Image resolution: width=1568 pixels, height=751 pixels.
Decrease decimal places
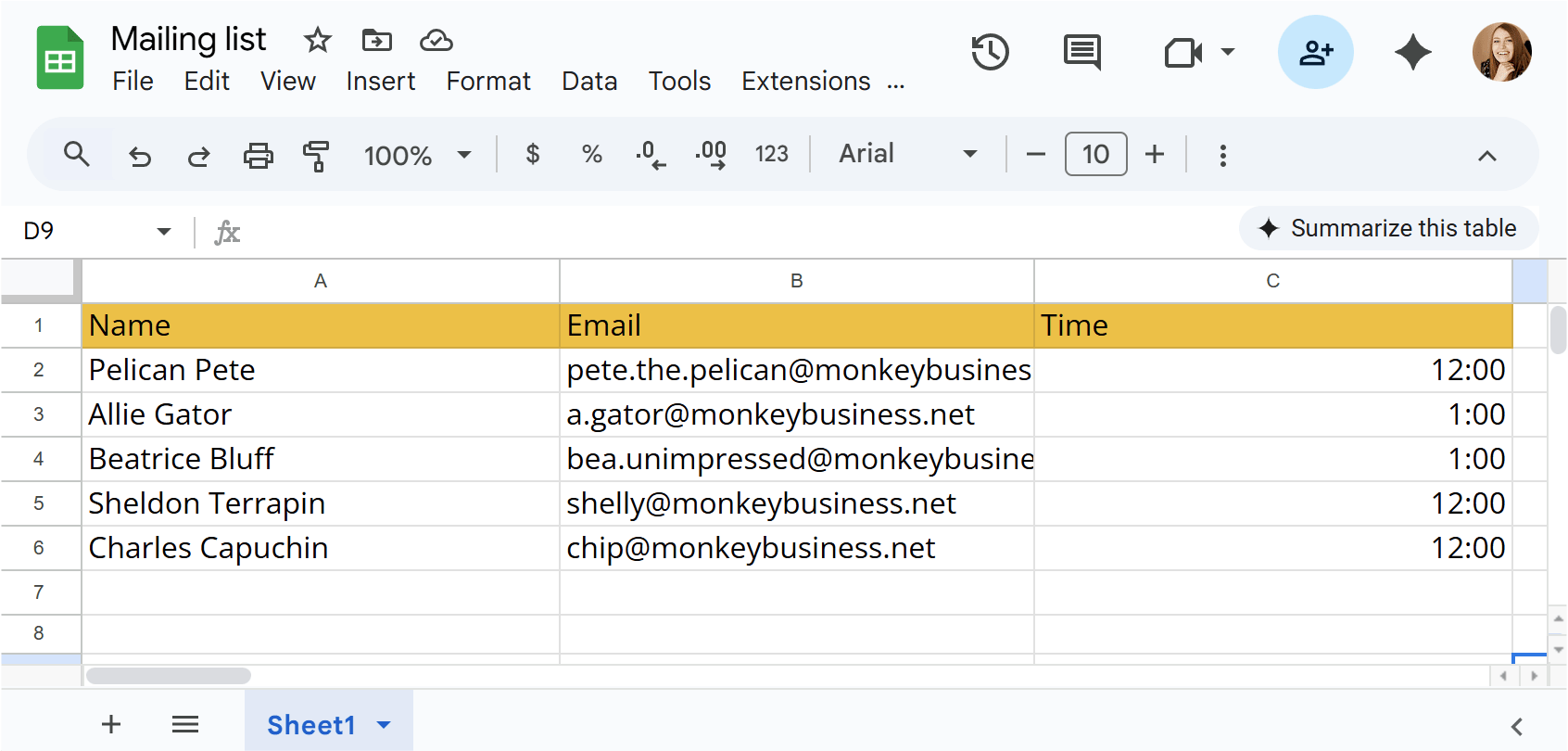(651, 155)
